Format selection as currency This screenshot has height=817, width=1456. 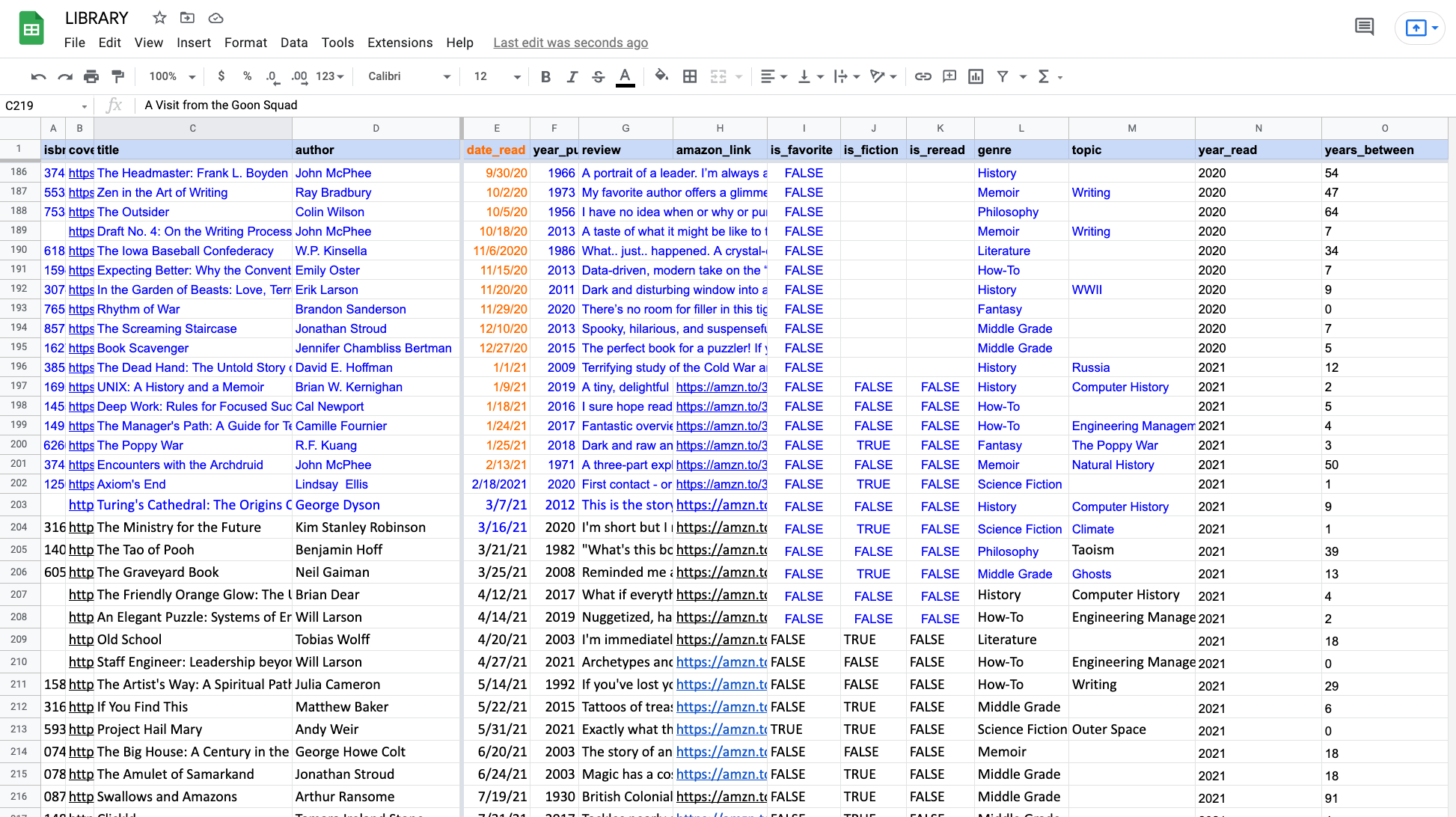pyautogui.click(x=221, y=76)
